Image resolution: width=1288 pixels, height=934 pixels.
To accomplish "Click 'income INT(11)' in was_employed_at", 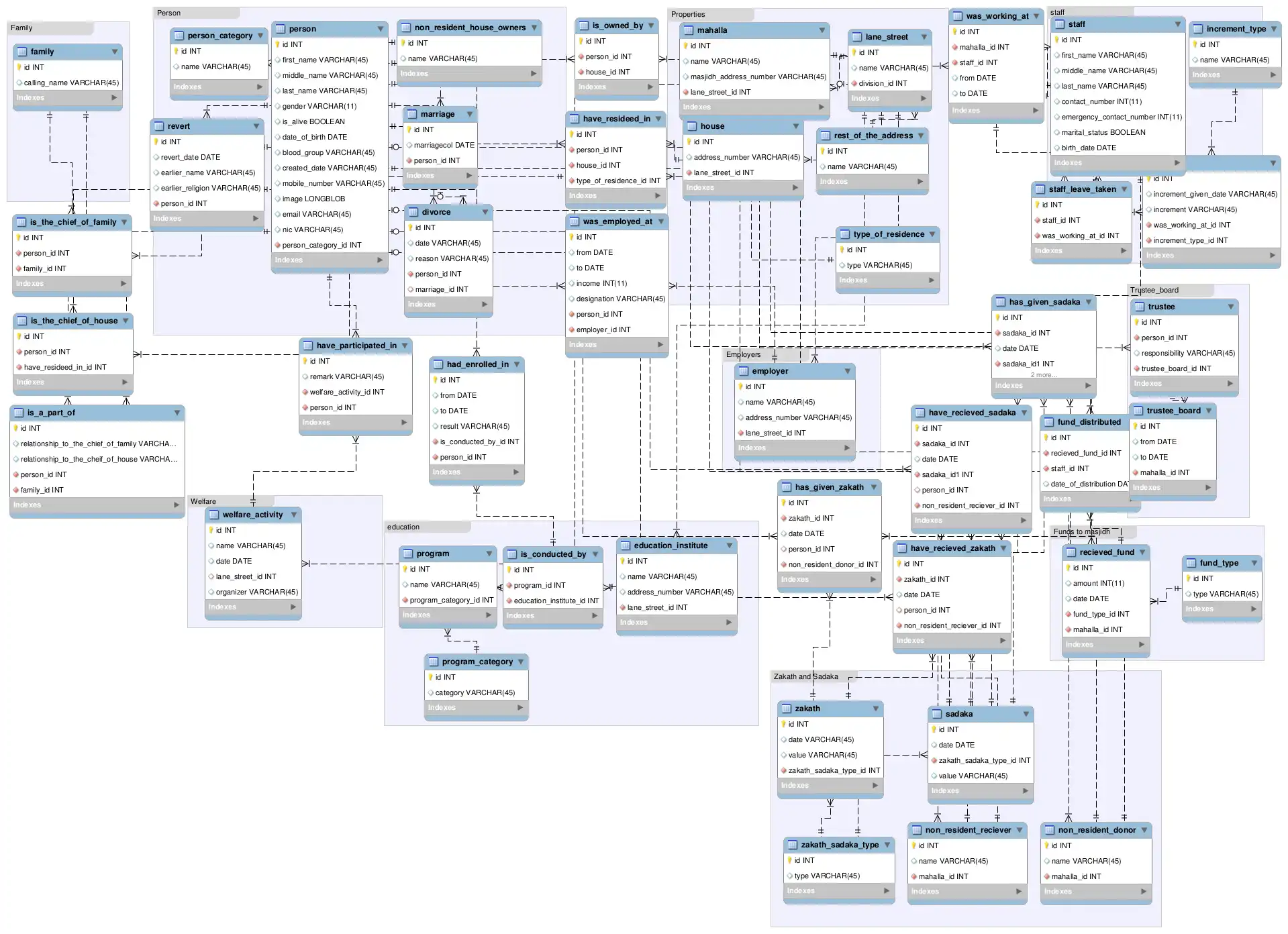I will [x=601, y=283].
